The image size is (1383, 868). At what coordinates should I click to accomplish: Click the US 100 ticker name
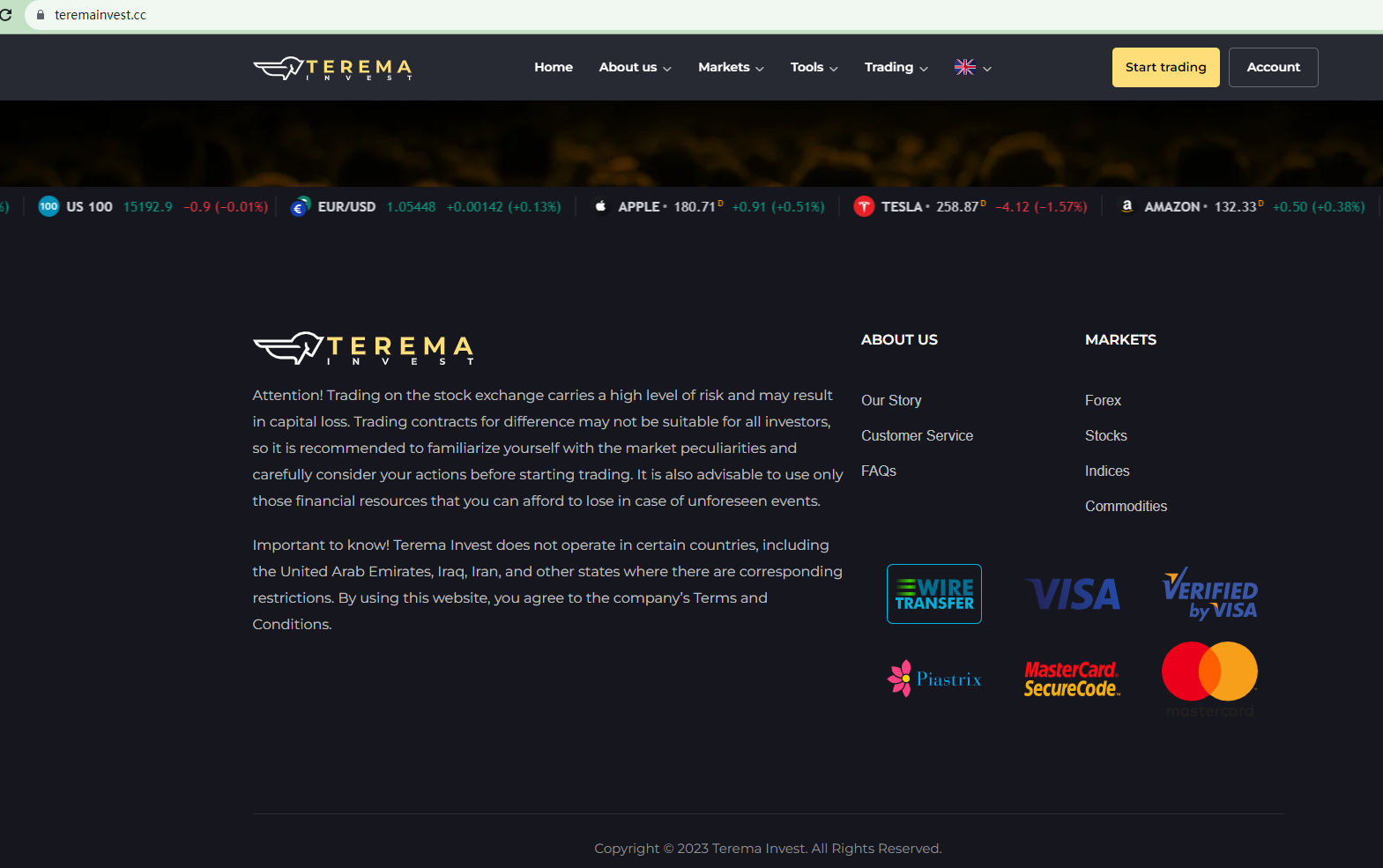[x=90, y=206]
